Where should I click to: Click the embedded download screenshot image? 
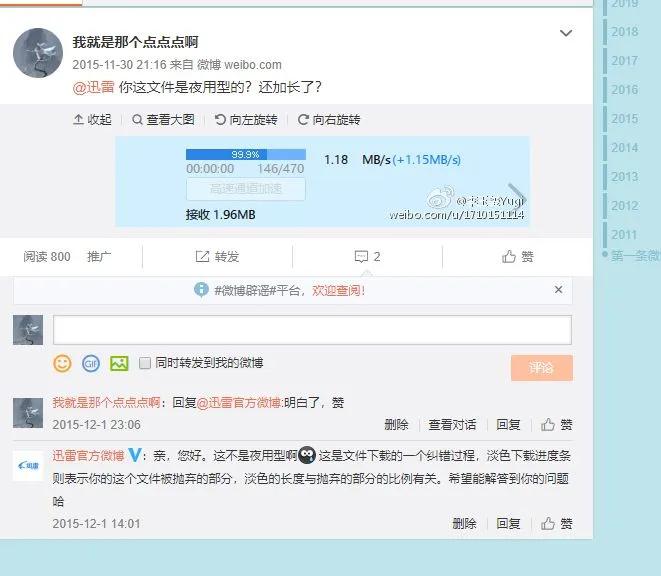click(x=322, y=182)
